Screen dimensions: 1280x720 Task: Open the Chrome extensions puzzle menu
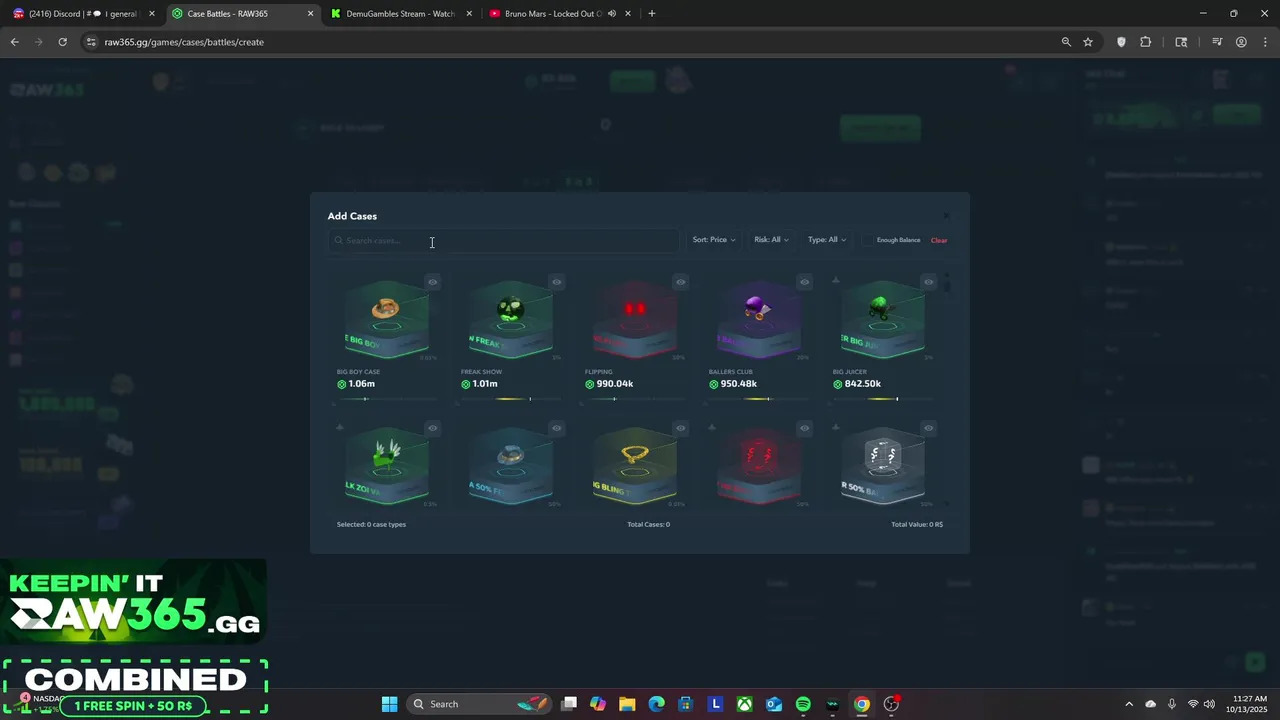point(1146,42)
